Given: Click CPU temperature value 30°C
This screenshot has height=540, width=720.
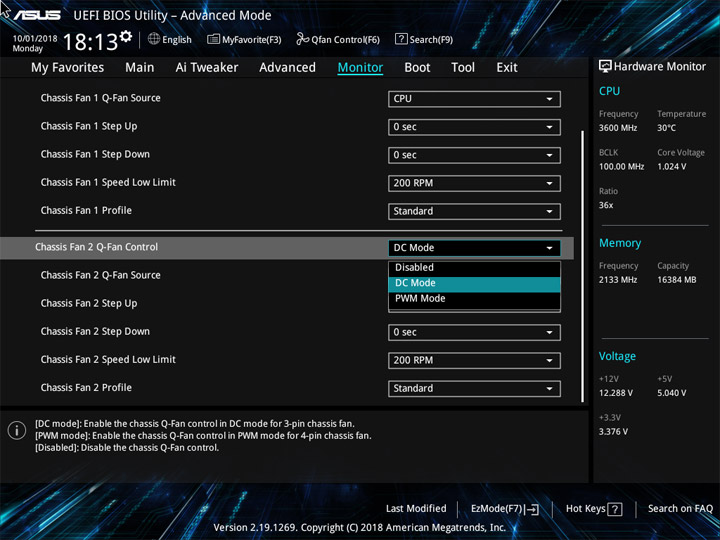Looking at the screenshot, I should [x=666, y=128].
